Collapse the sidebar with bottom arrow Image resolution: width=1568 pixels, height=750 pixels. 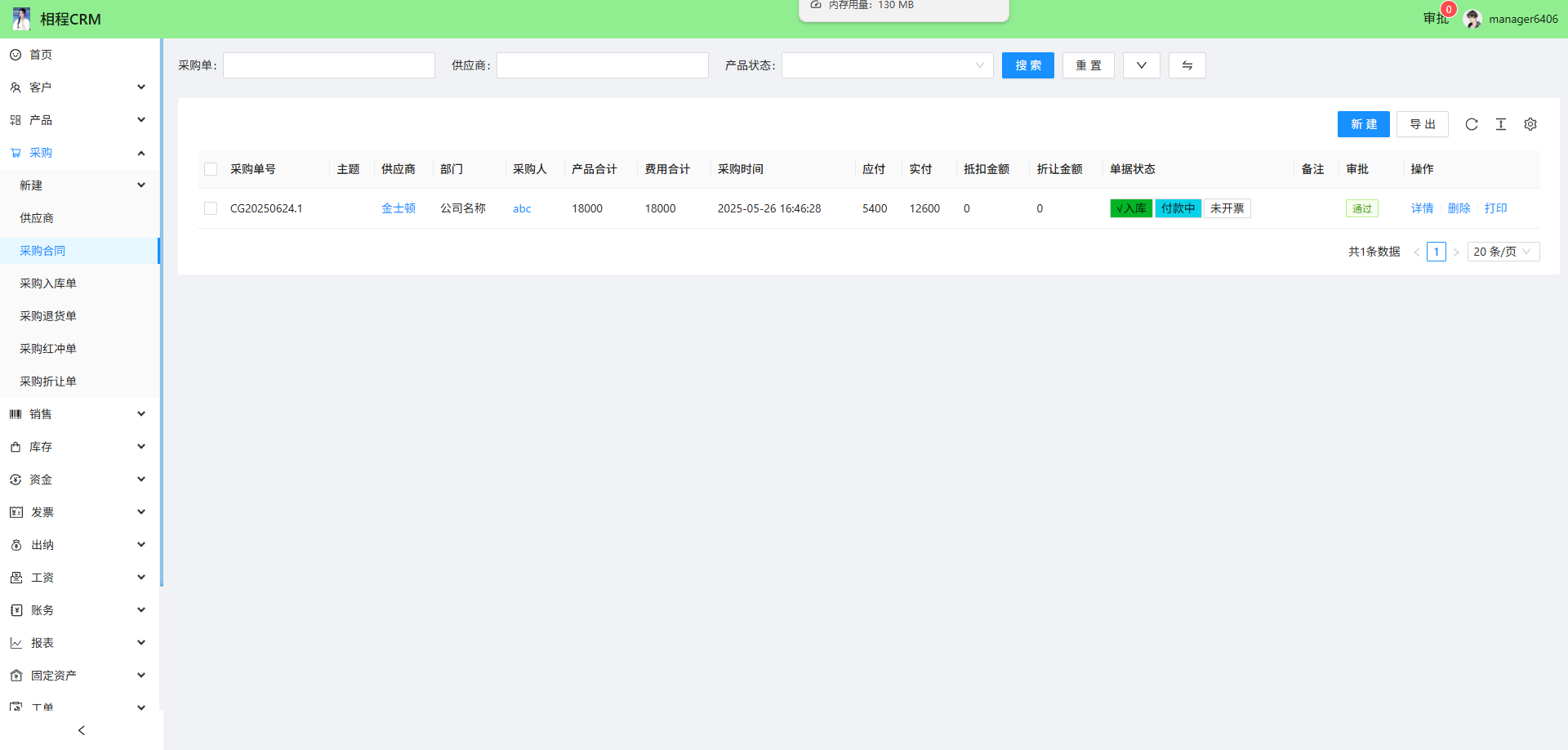(82, 730)
